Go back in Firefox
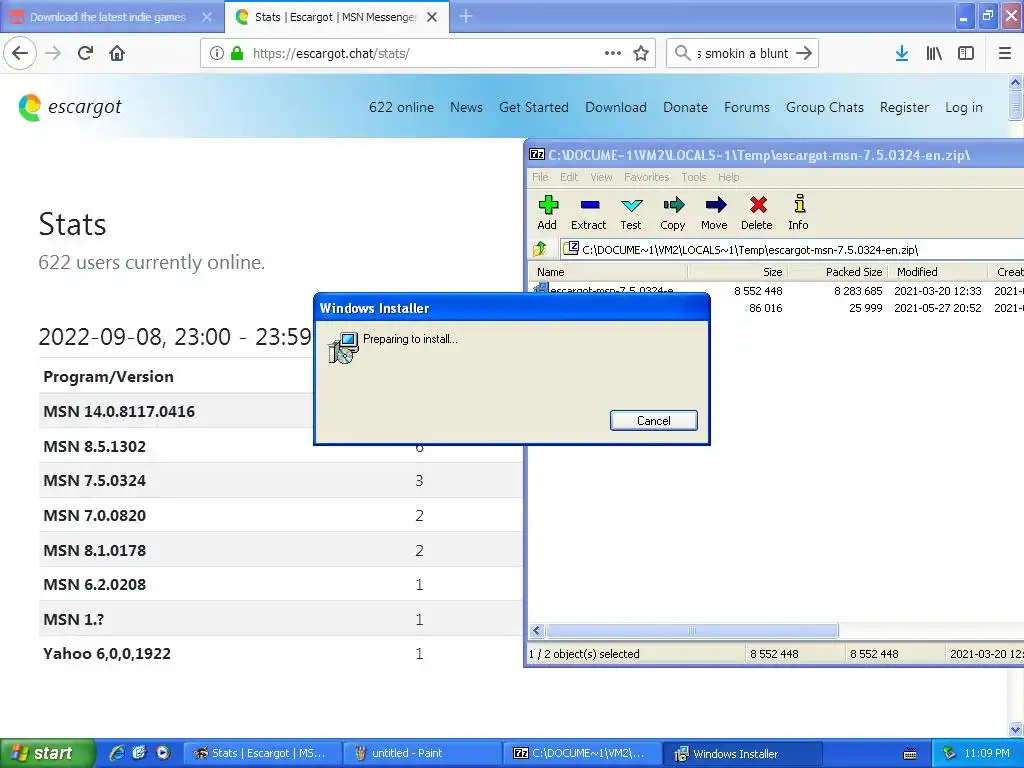The height and width of the screenshot is (768, 1024). pos(20,53)
